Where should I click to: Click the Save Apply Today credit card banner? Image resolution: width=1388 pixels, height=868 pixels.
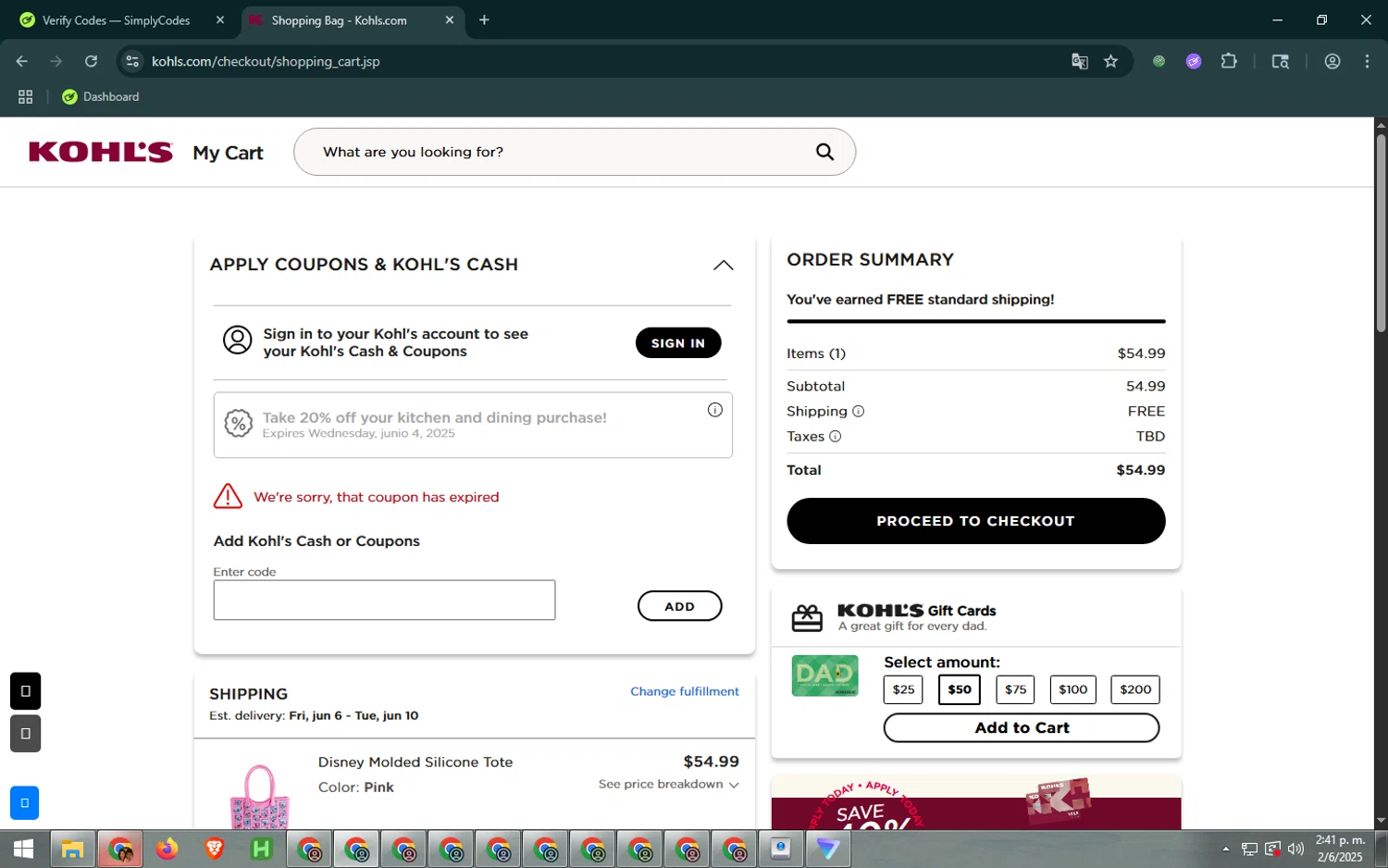(x=975, y=802)
